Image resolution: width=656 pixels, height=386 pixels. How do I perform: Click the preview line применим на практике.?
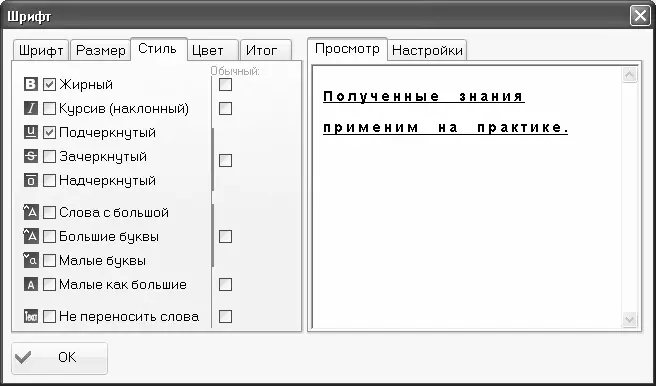446,128
